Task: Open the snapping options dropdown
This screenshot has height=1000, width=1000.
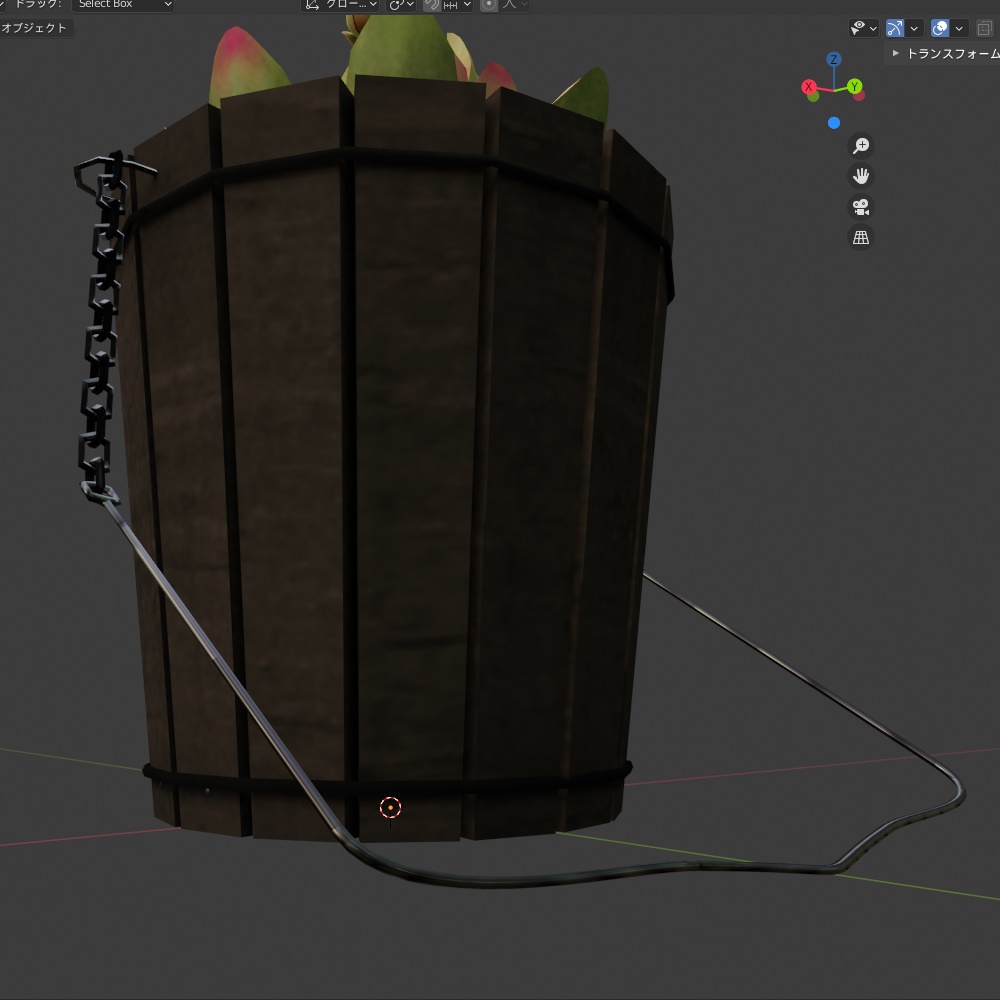Action: tap(466, 5)
